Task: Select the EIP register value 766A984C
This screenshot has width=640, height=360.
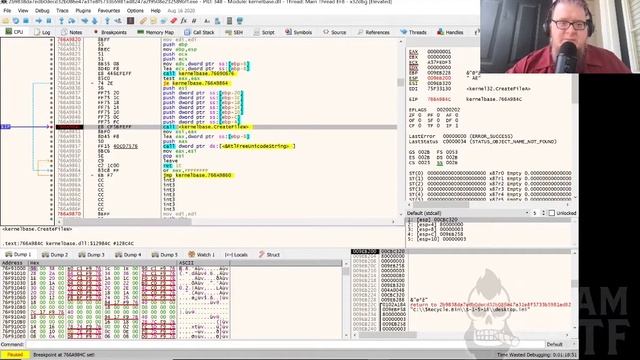Action: pos(439,99)
